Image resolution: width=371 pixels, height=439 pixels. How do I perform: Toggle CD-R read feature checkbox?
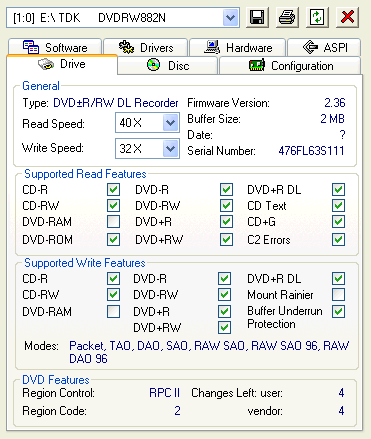[x=113, y=190]
